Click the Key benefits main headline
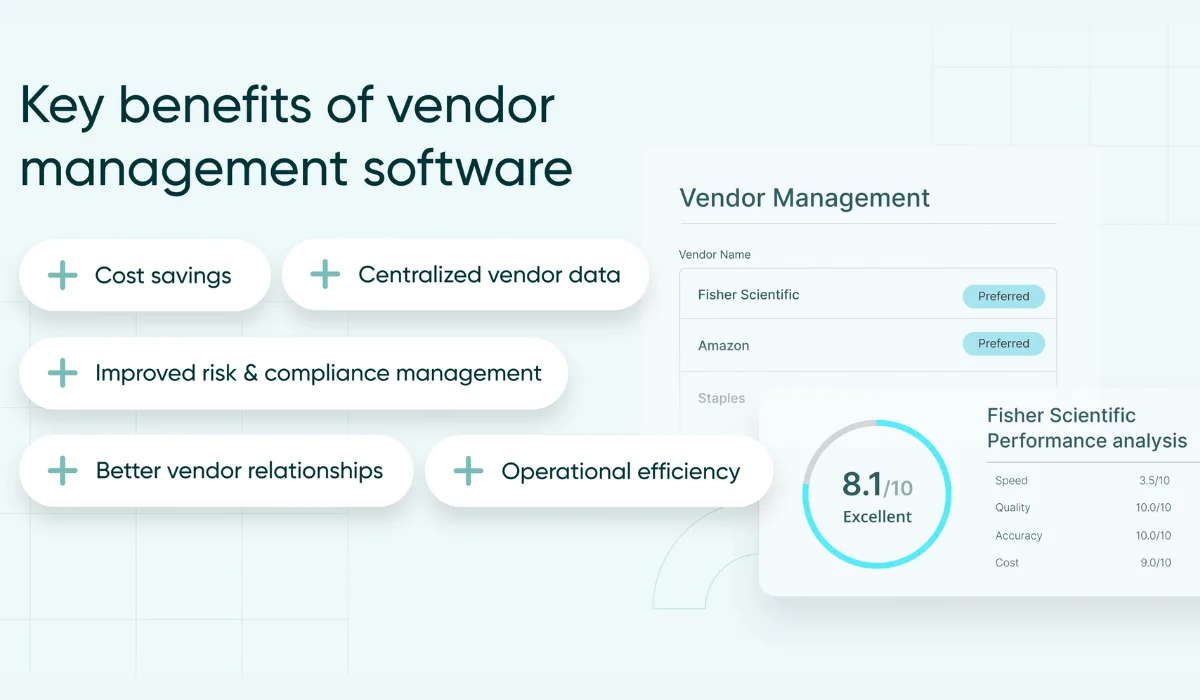The image size is (1200, 700). coord(296,138)
